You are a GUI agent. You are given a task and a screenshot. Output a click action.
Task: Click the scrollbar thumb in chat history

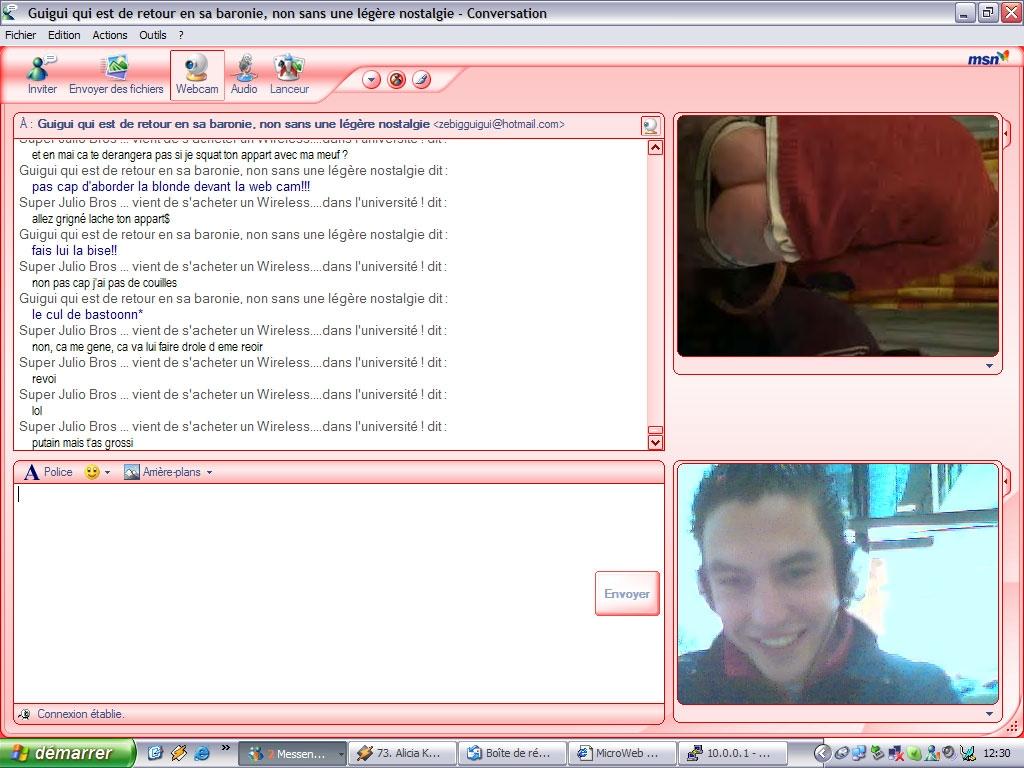655,430
